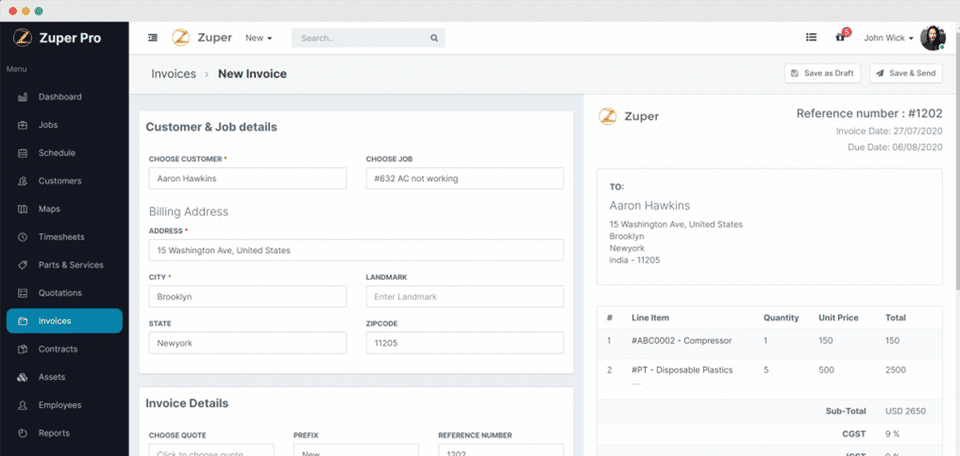960x456 pixels.
Task: Go to Dashboard in the menu
Action: 60,97
